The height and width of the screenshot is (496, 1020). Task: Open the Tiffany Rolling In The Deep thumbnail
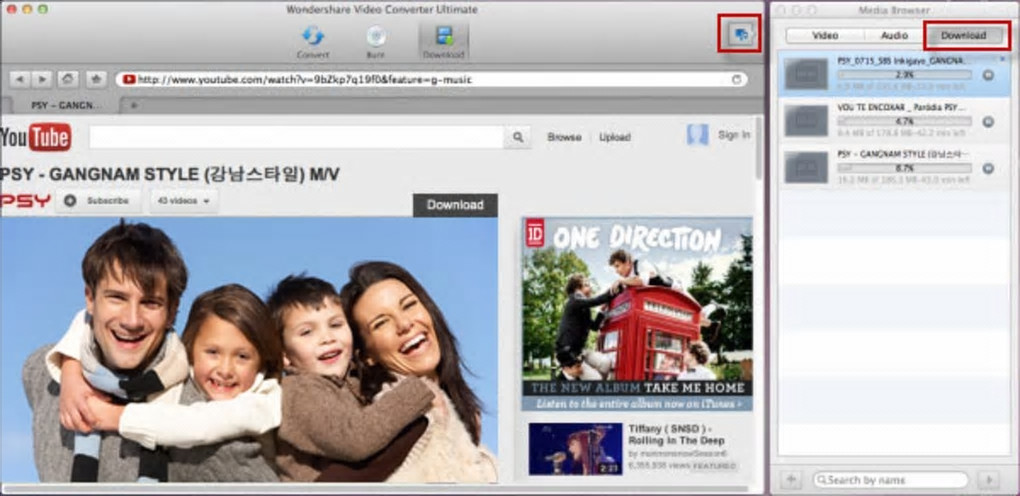pos(575,448)
